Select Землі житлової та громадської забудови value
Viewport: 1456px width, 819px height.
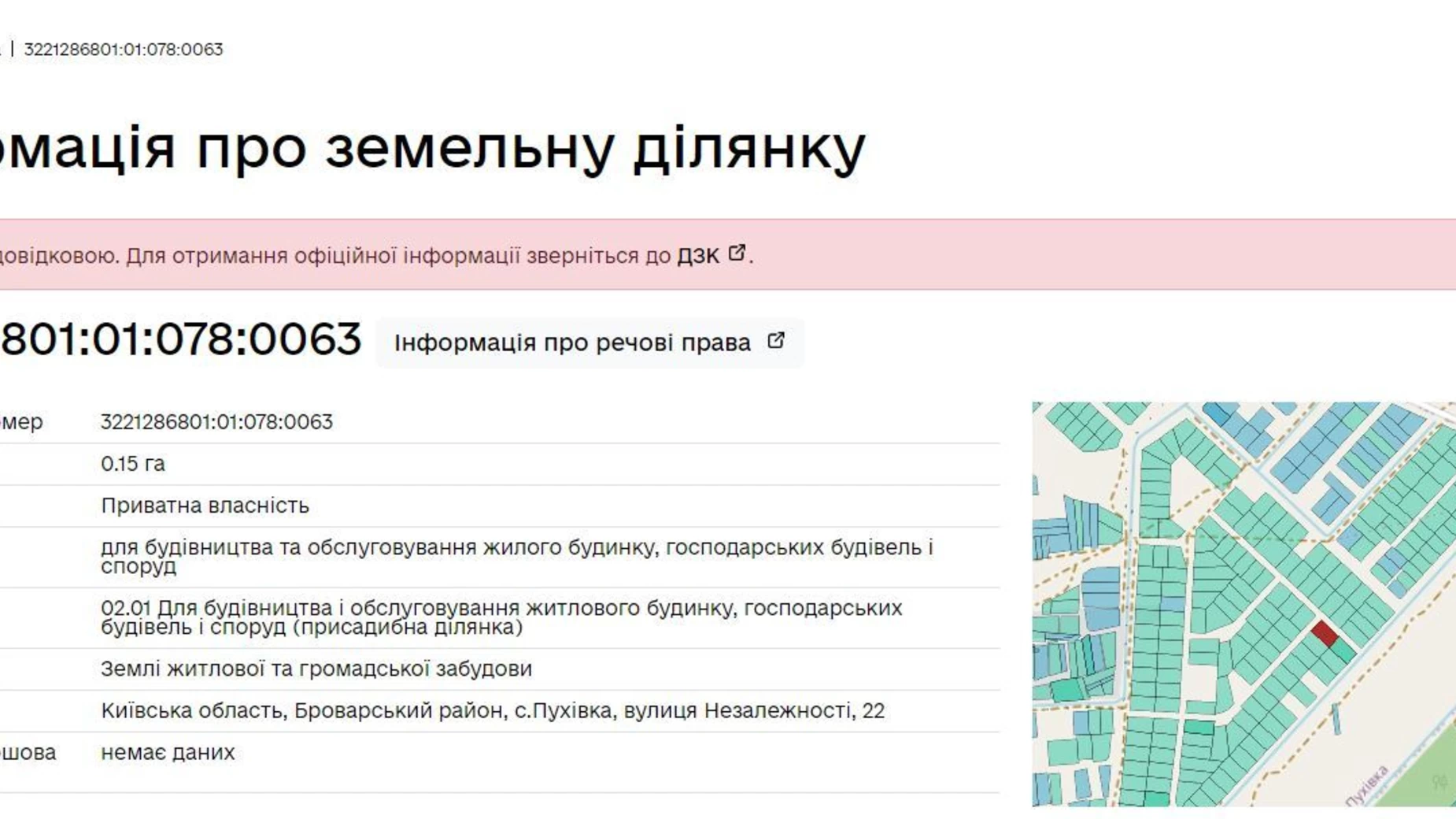click(x=316, y=669)
